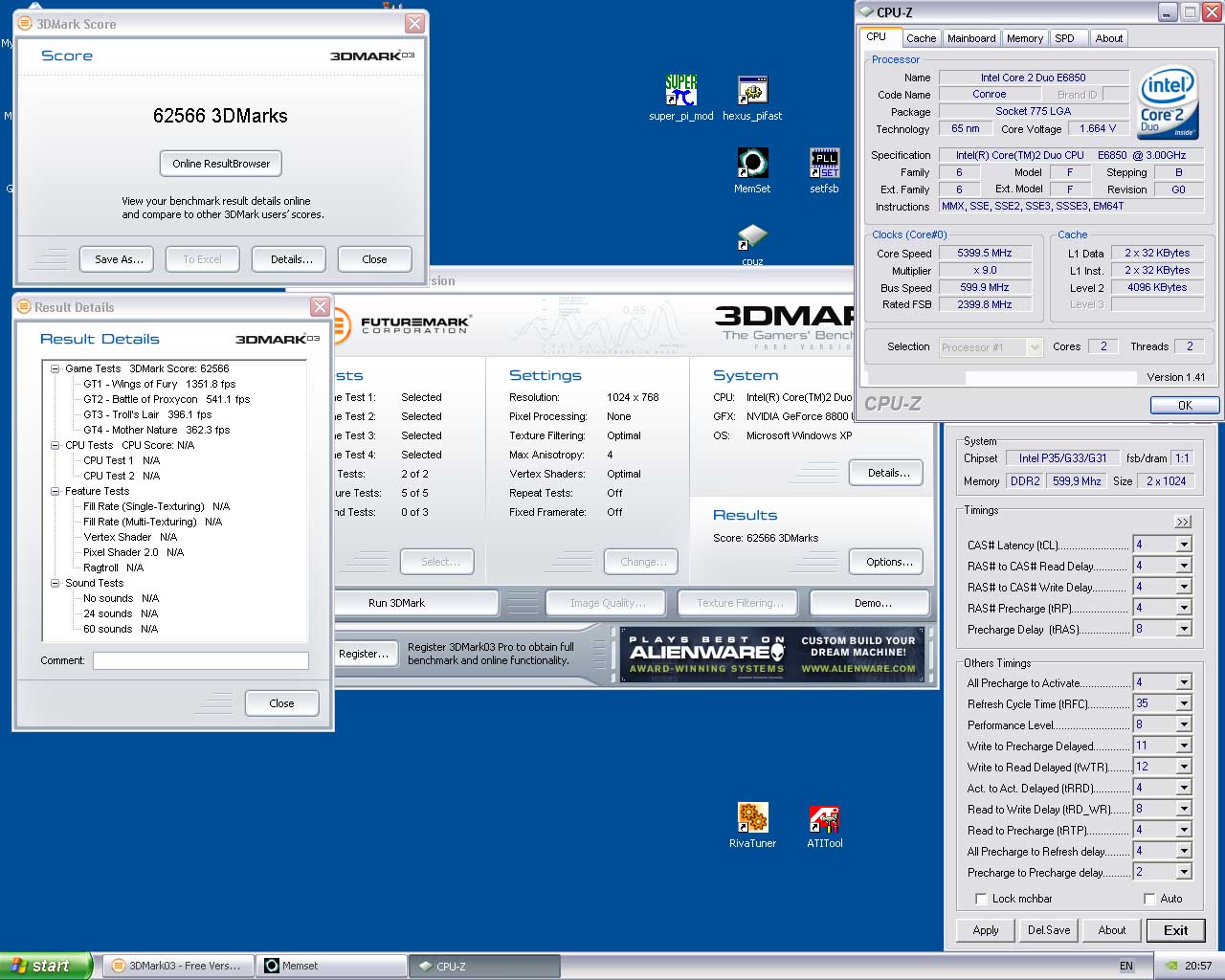Launch the MemSet desktop shortcut
The width and height of the screenshot is (1225, 980).
[x=752, y=170]
